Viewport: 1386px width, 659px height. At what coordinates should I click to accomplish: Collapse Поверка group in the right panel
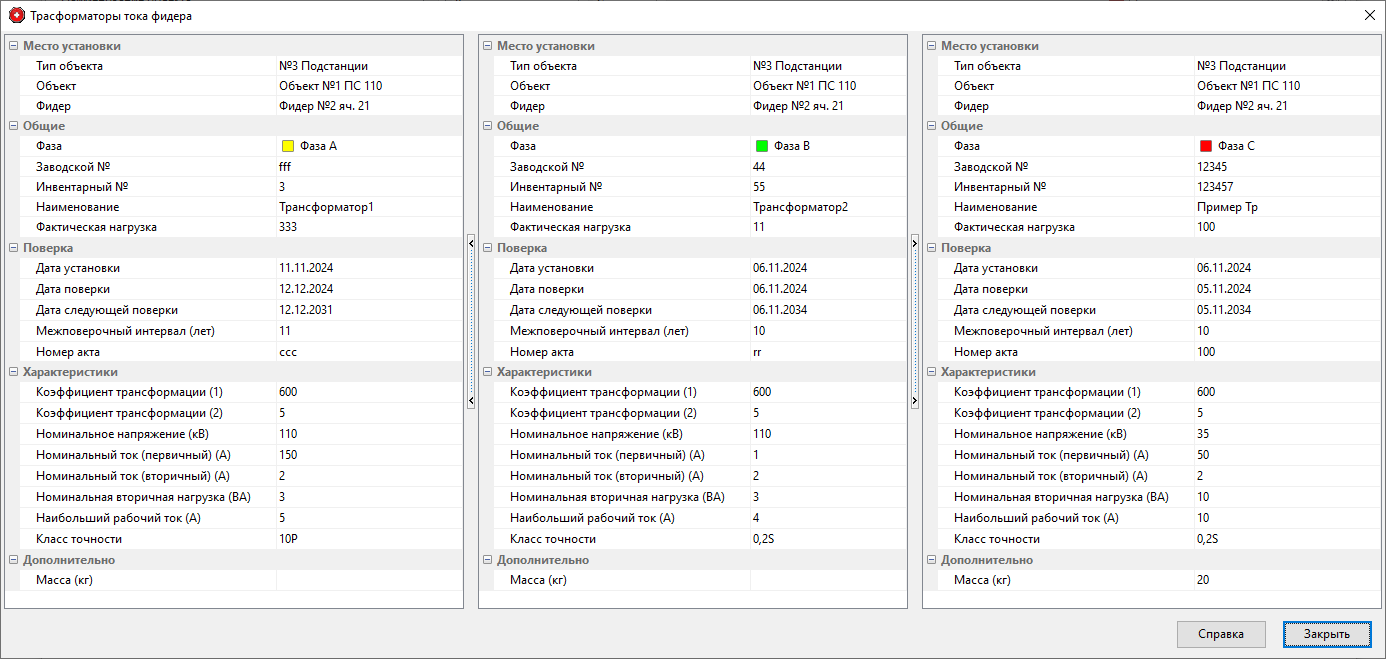931,248
